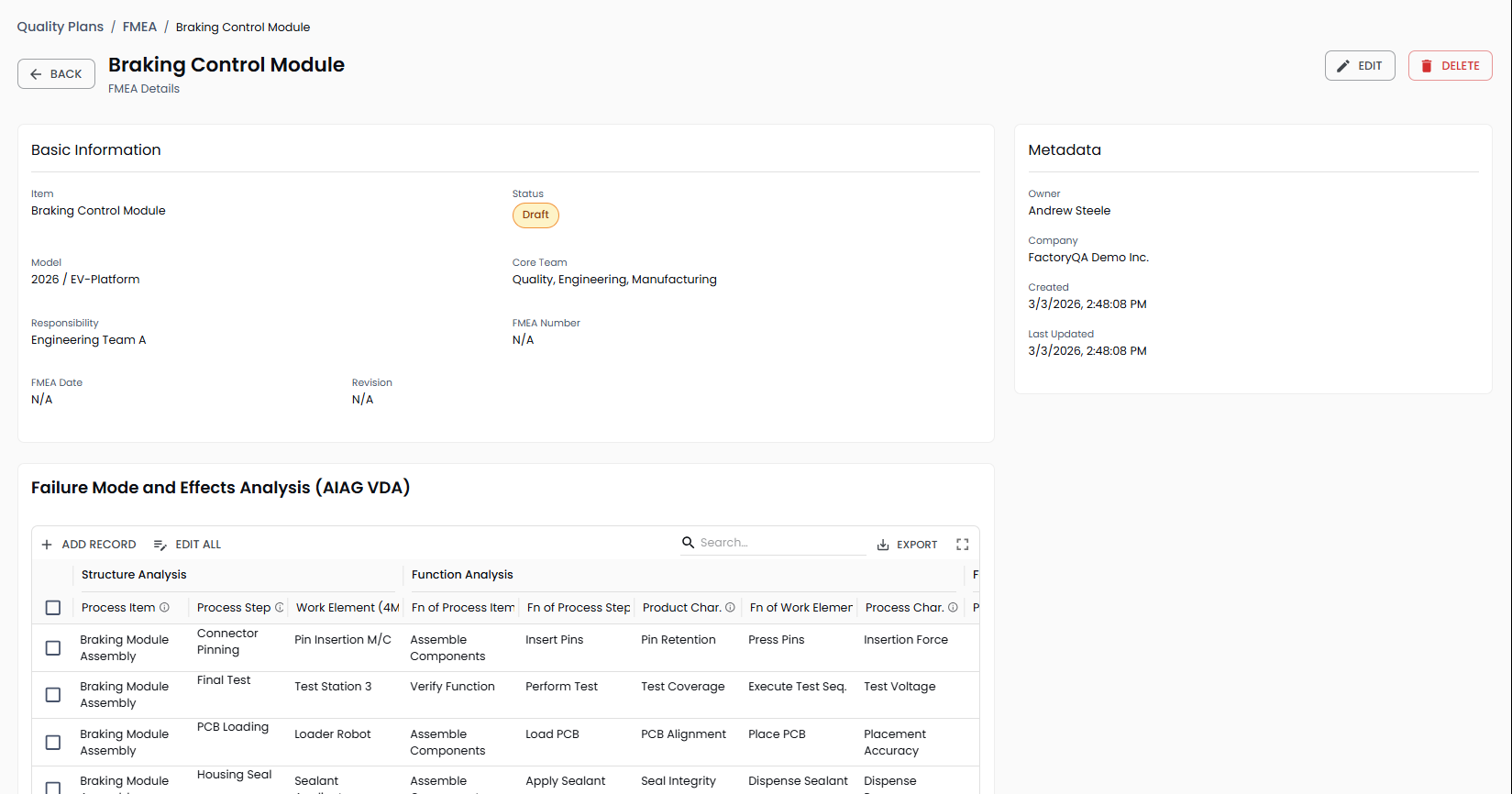Click the magnifier search icon in table toolbar
Screen dimensions: 1512x794
(x=688, y=543)
